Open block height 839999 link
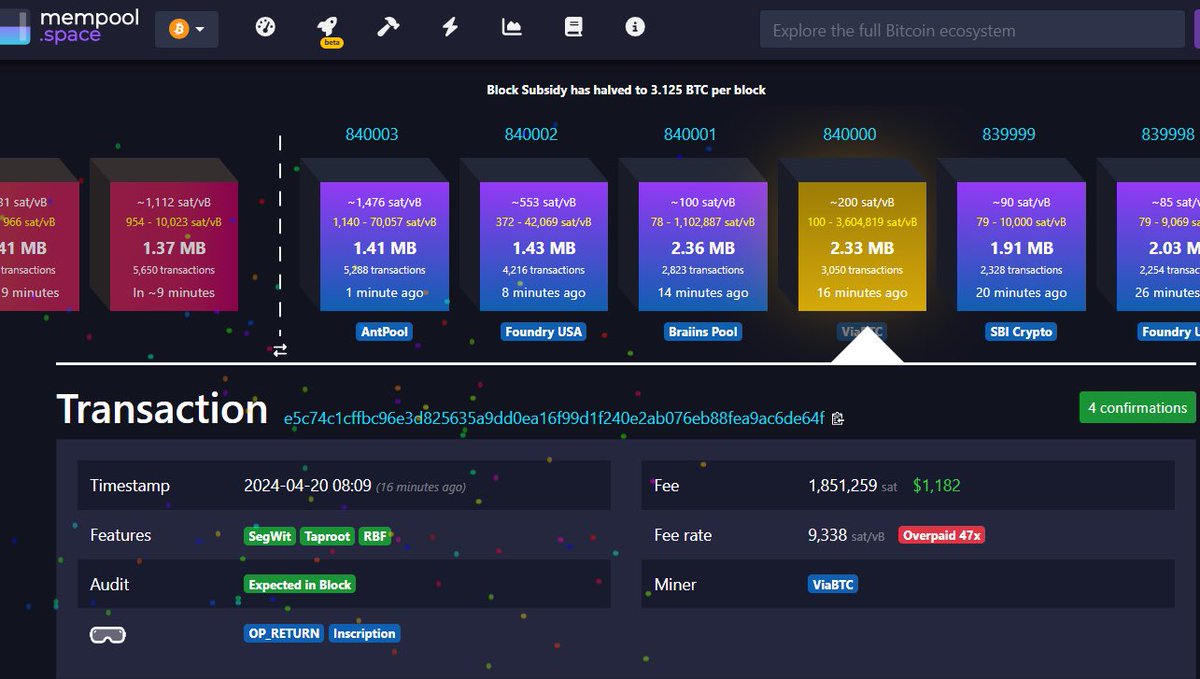 1008,134
